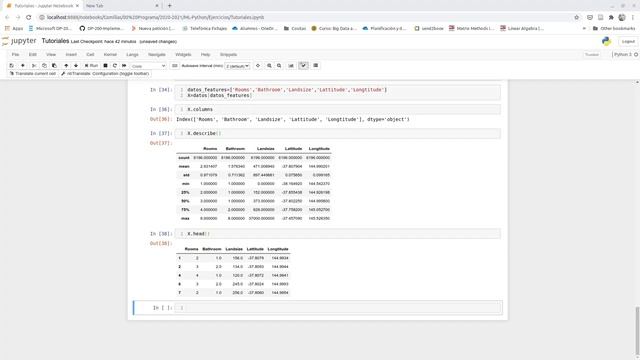The image size is (640, 360).
Task: Paste cells below toolbar icon
Action: point(54,66)
